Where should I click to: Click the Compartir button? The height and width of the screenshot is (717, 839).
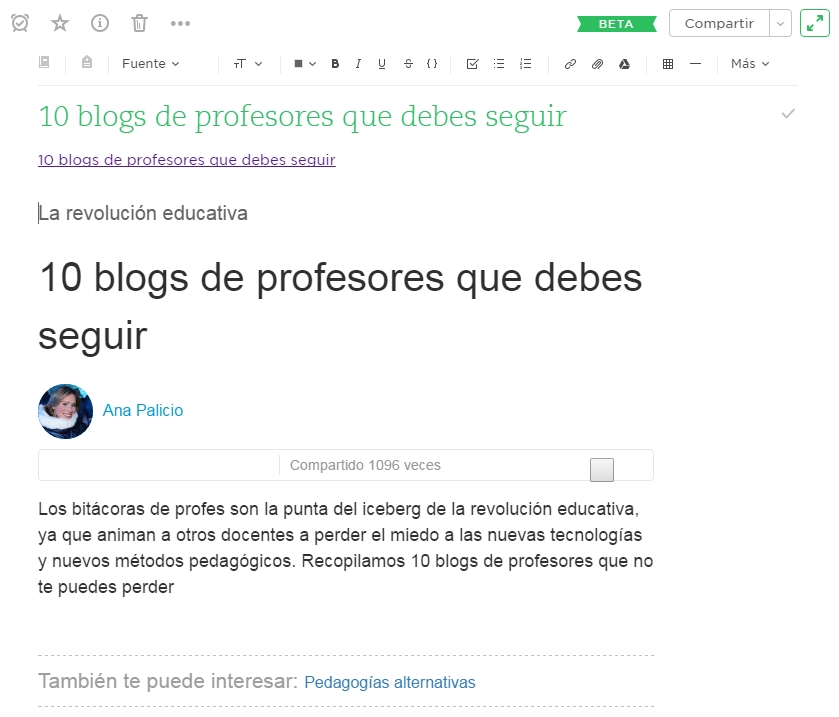coord(719,23)
